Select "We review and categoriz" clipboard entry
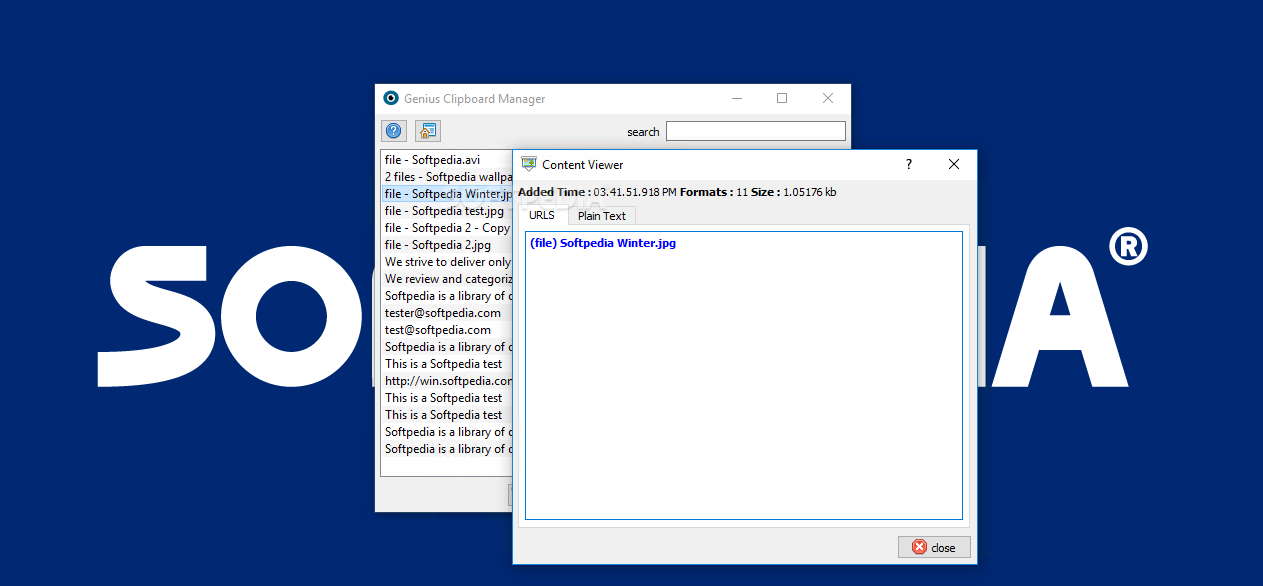Image resolution: width=1263 pixels, height=586 pixels. pyautogui.click(x=447, y=279)
